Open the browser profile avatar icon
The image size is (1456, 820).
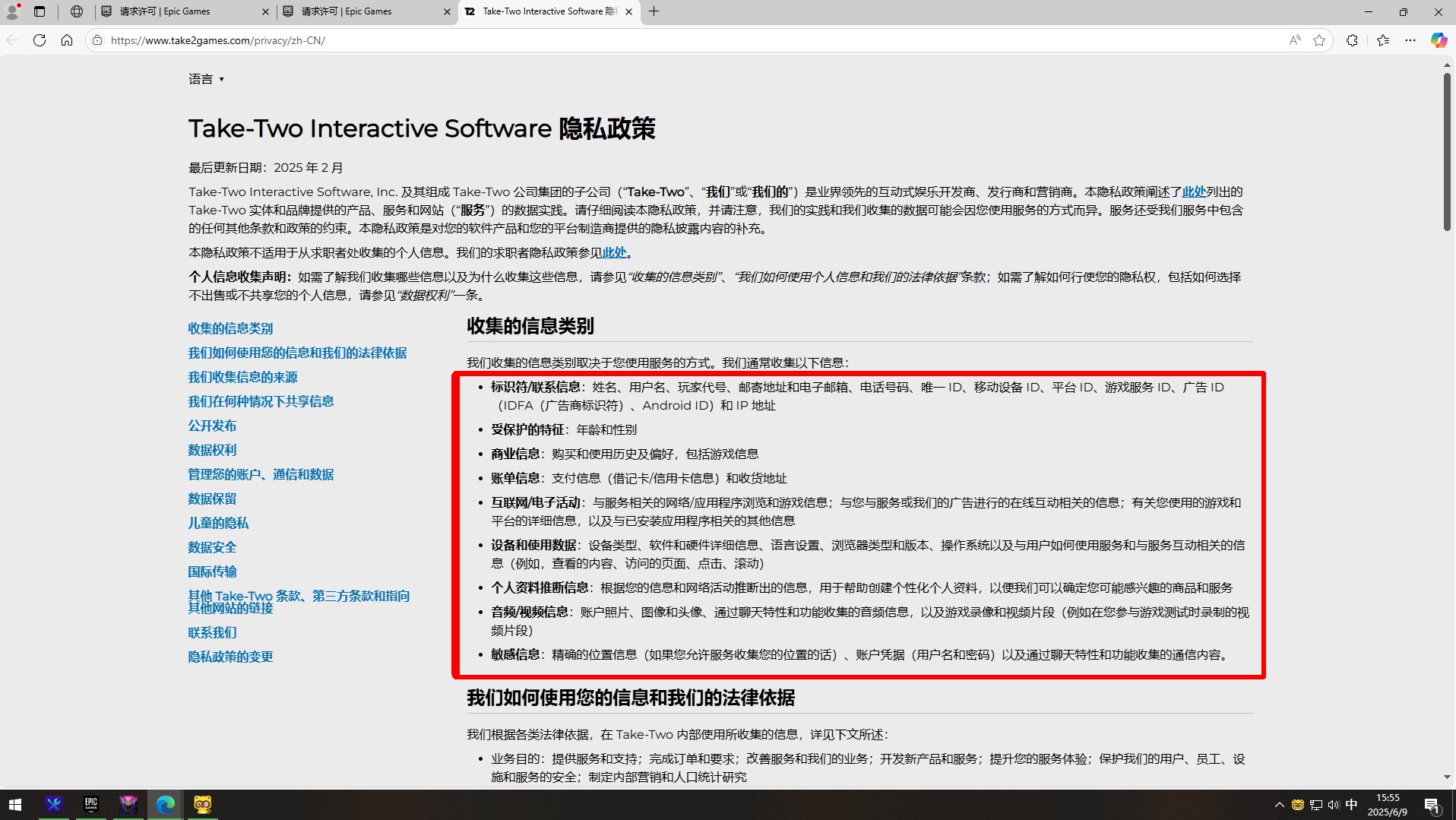pyautogui.click(x=12, y=11)
